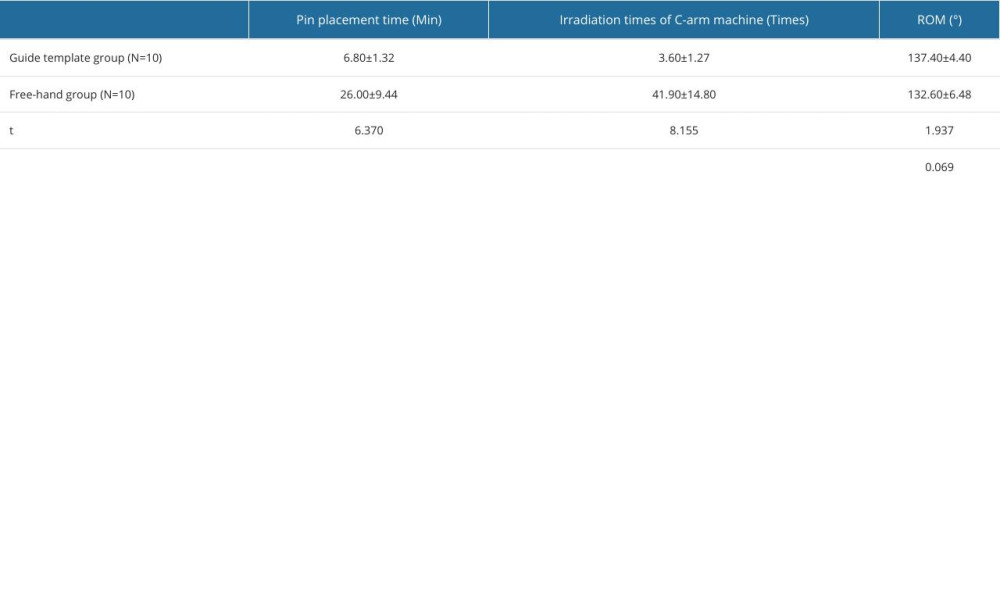Select the 'ROM (°)' column header
Image resolution: width=1000 pixels, height=600 pixels.
pyautogui.click(x=939, y=20)
